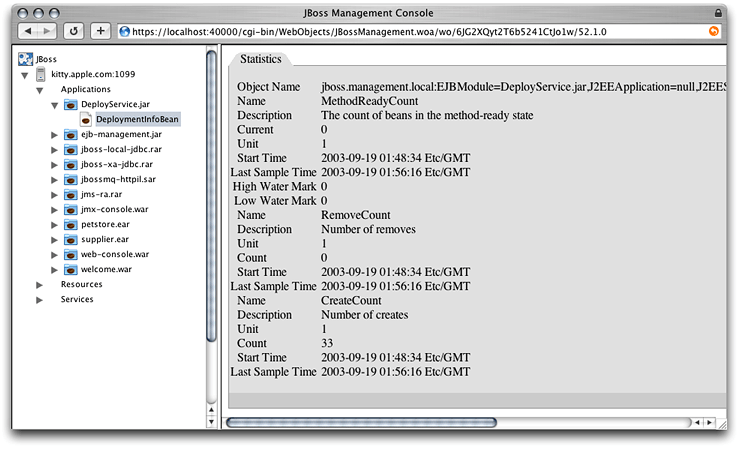Expand the Resources tree node
The image size is (740, 449).
[39, 285]
